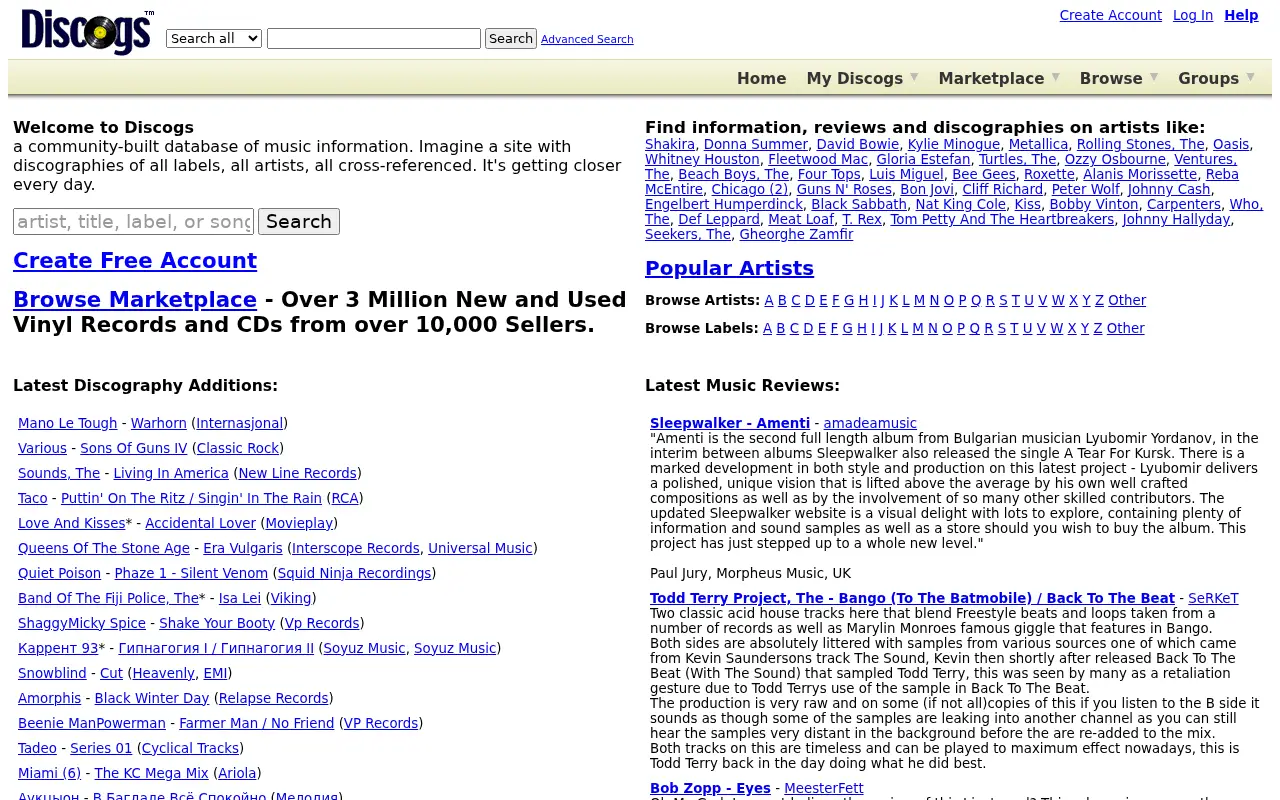Viewport: 1280px width, 800px height.
Task: Open the Black Sabbath artist link
Action: coord(859,204)
